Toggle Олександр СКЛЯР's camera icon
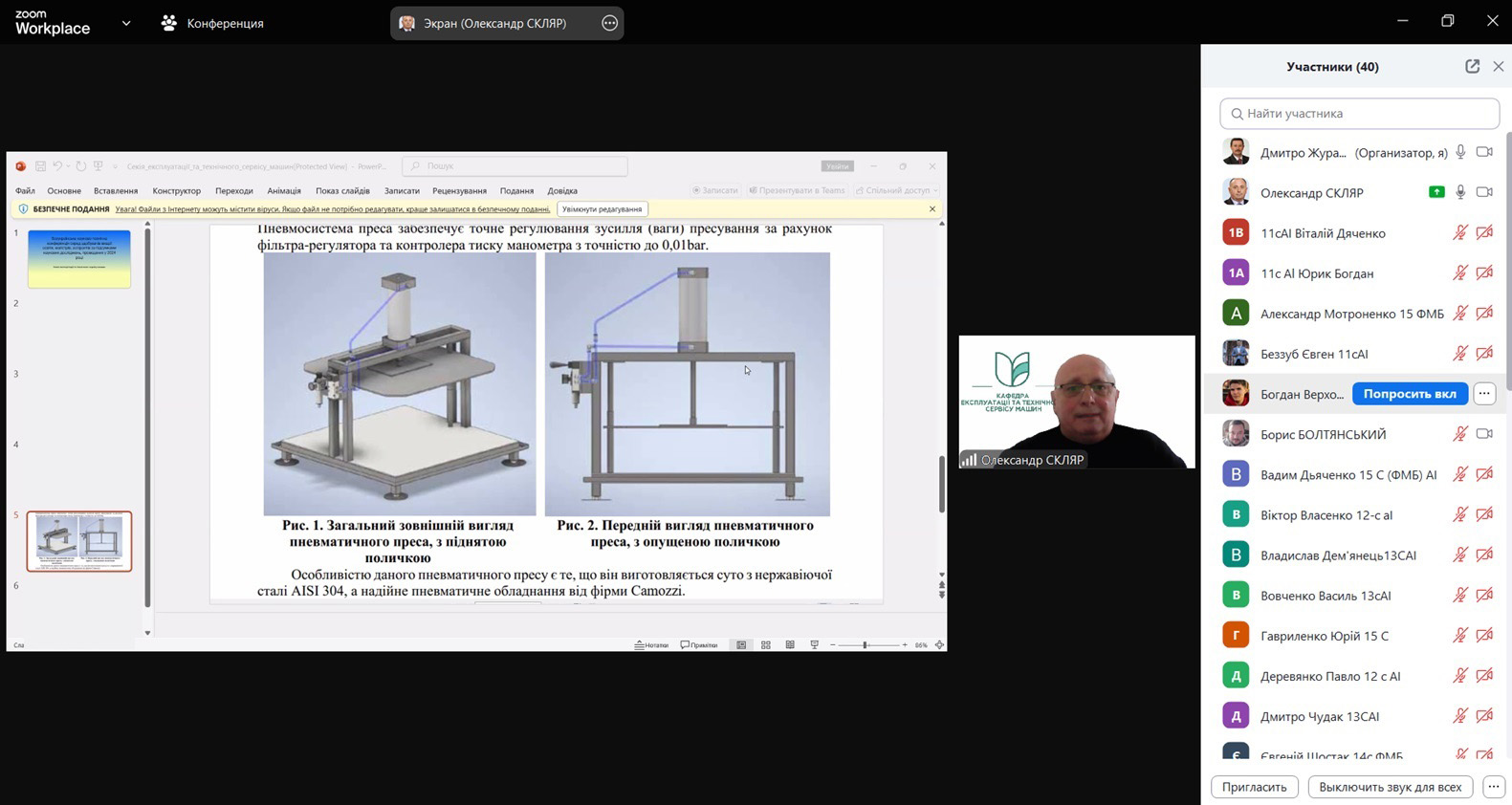The image size is (1512, 805). 1484,192
